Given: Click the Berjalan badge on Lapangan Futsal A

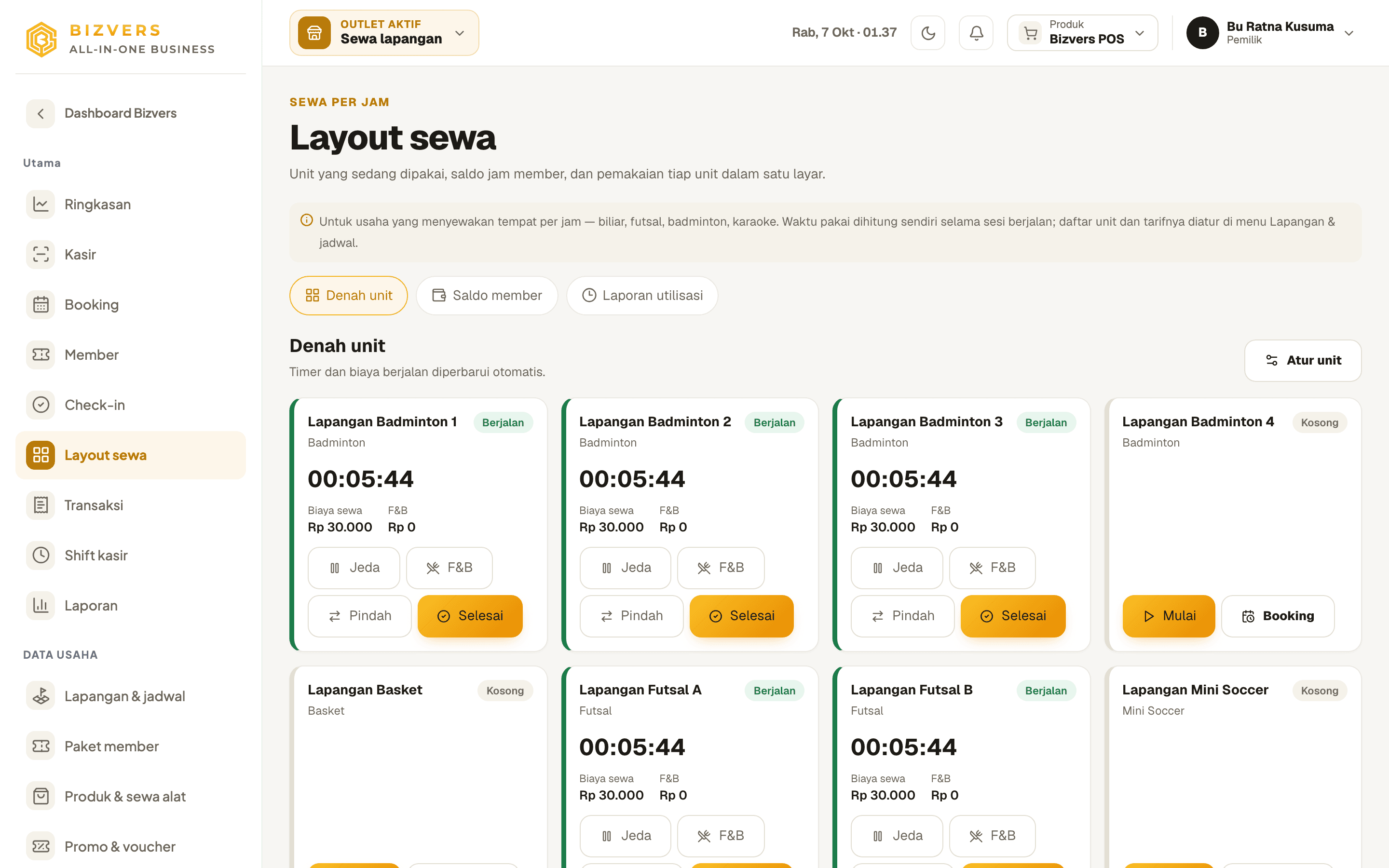Looking at the screenshot, I should (x=774, y=691).
